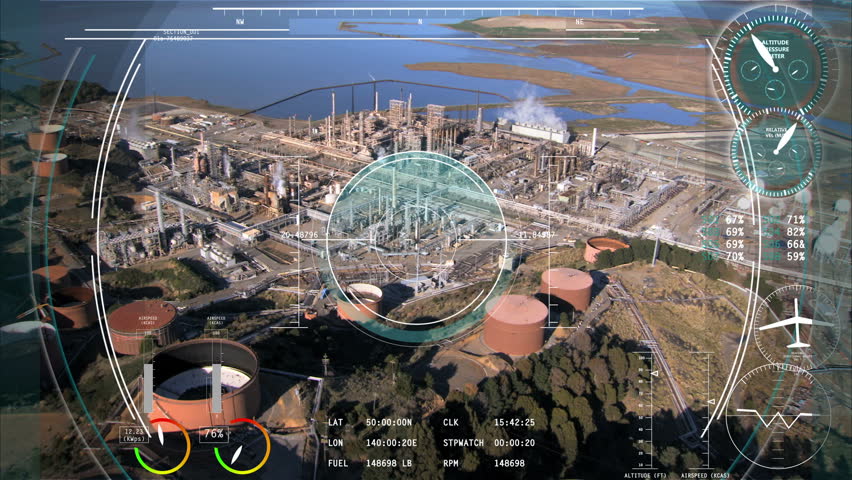Select the left airspeed vertical bar

tap(148, 388)
